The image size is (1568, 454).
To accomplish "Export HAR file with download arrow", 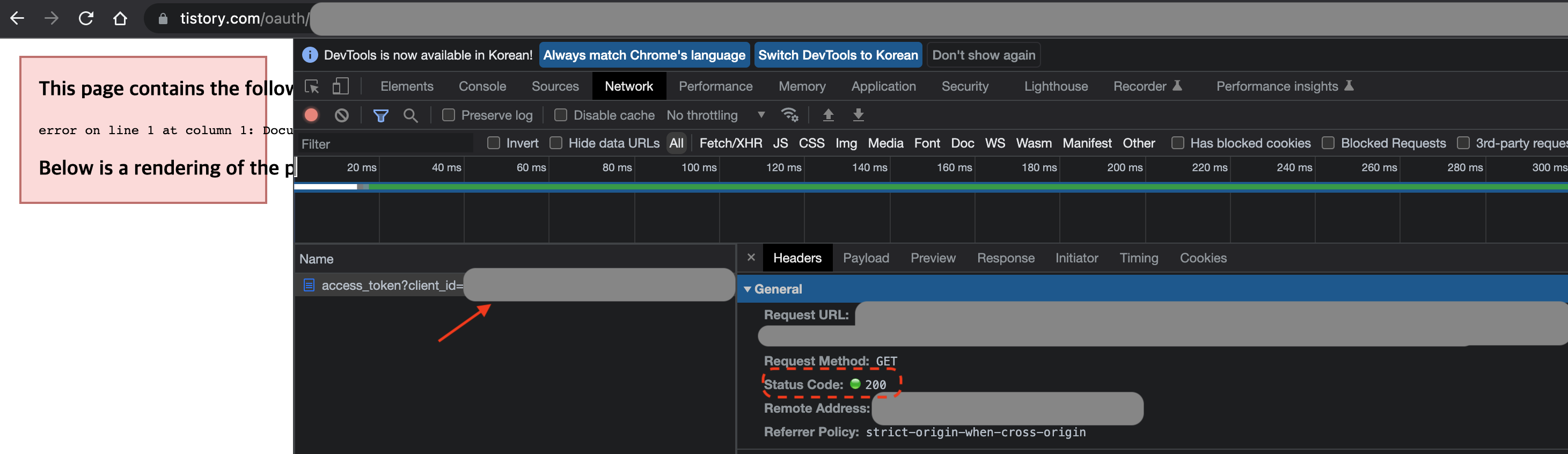I will [x=858, y=114].
